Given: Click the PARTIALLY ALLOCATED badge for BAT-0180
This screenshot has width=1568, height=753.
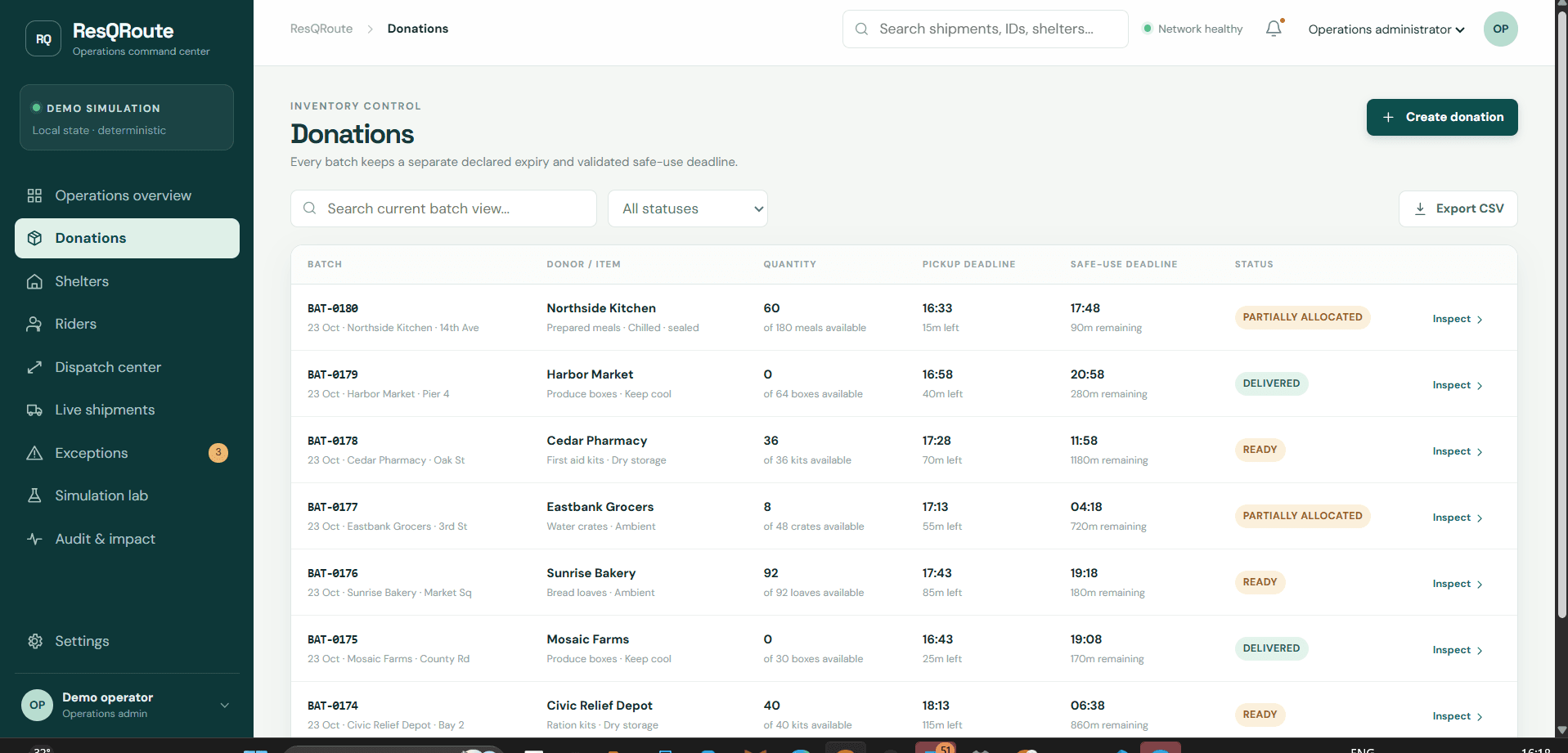Looking at the screenshot, I should (x=1302, y=317).
